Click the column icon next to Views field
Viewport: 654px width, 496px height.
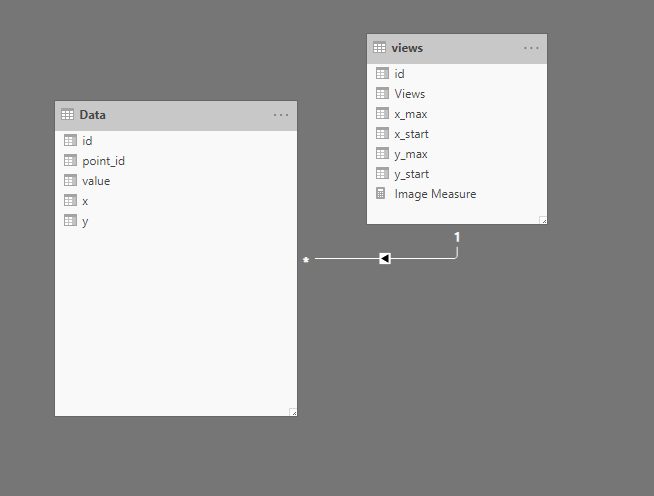[382, 93]
